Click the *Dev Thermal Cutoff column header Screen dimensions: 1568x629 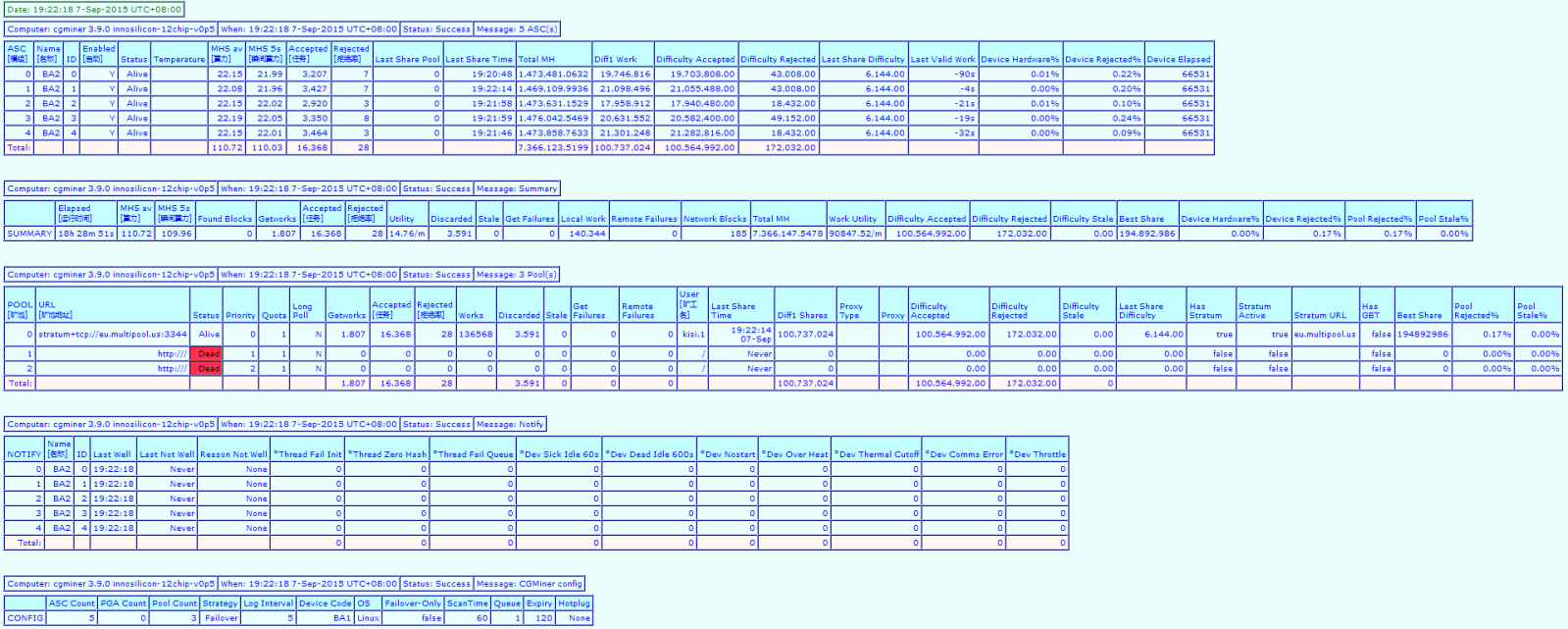pos(877,454)
